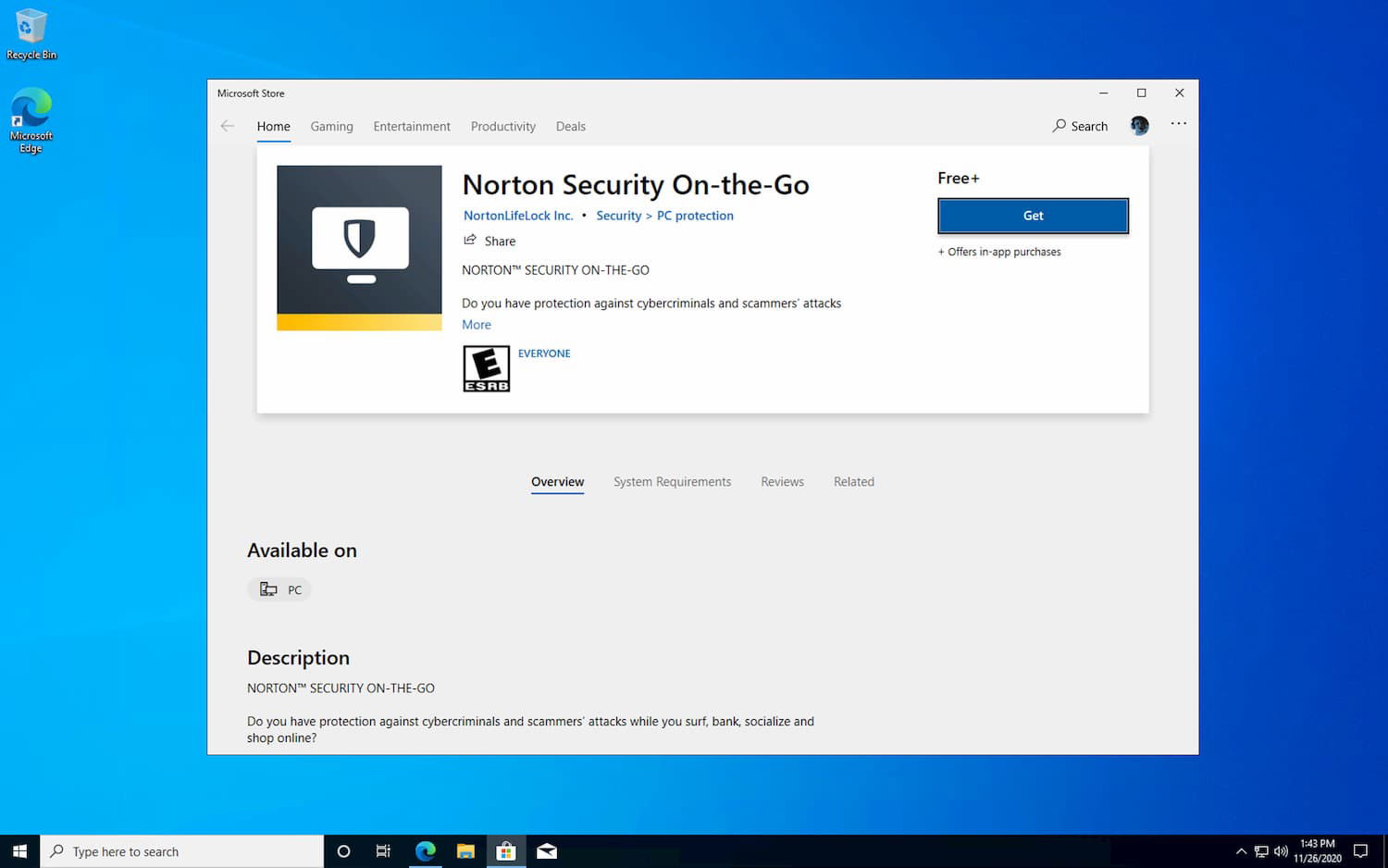This screenshot has width=1388, height=868.
Task: Click the Share icon on the app page
Action: point(471,240)
